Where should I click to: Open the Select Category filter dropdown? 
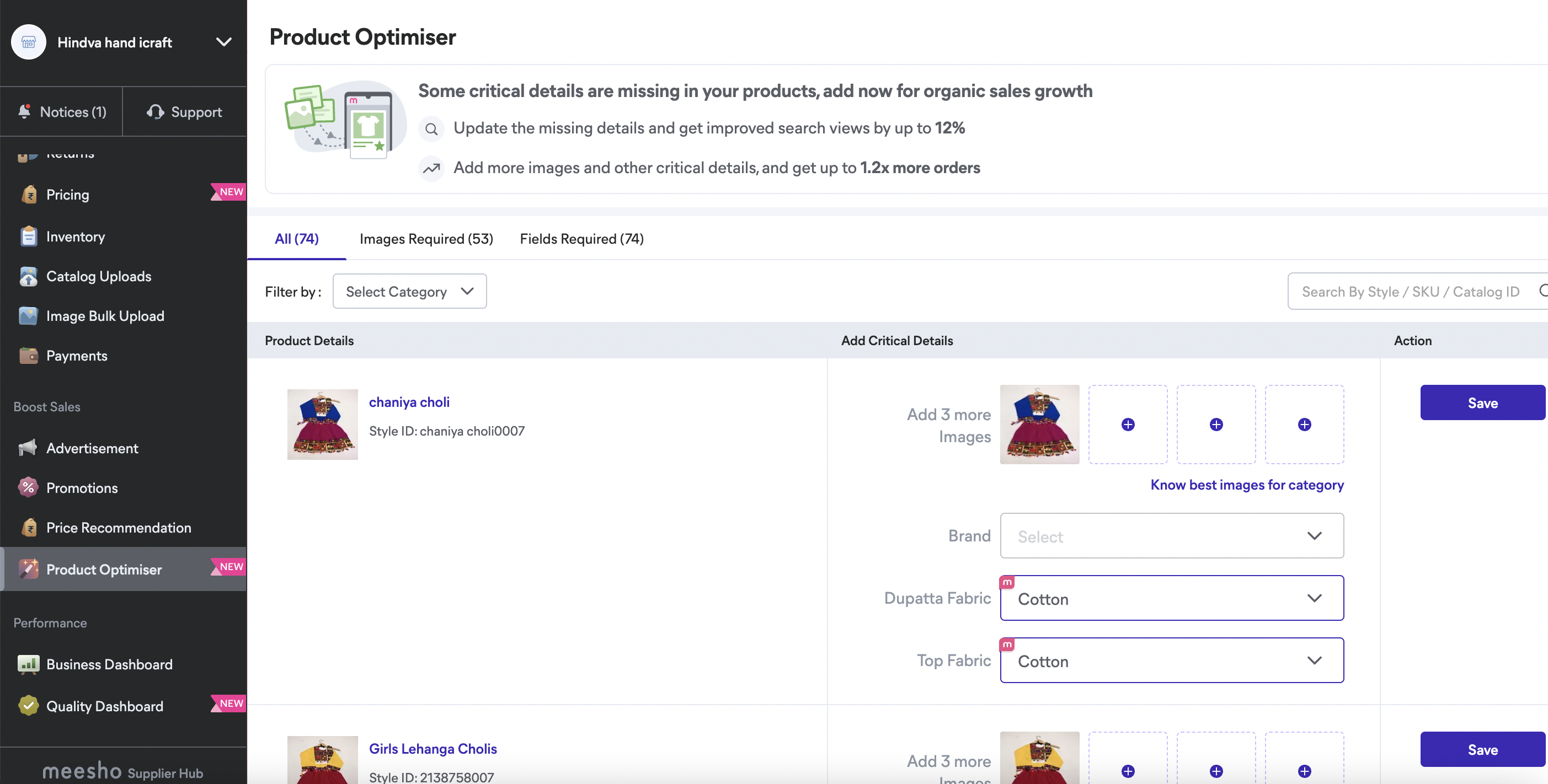click(409, 291)
